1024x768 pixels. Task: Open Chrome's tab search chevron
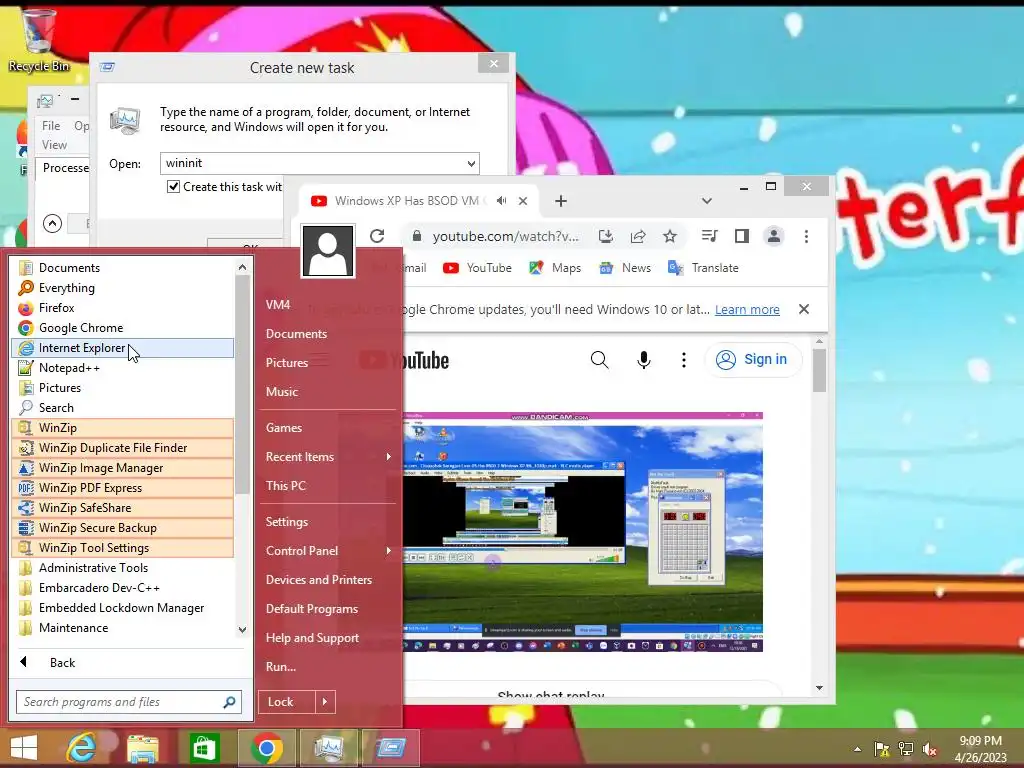[x=707, y=200]
